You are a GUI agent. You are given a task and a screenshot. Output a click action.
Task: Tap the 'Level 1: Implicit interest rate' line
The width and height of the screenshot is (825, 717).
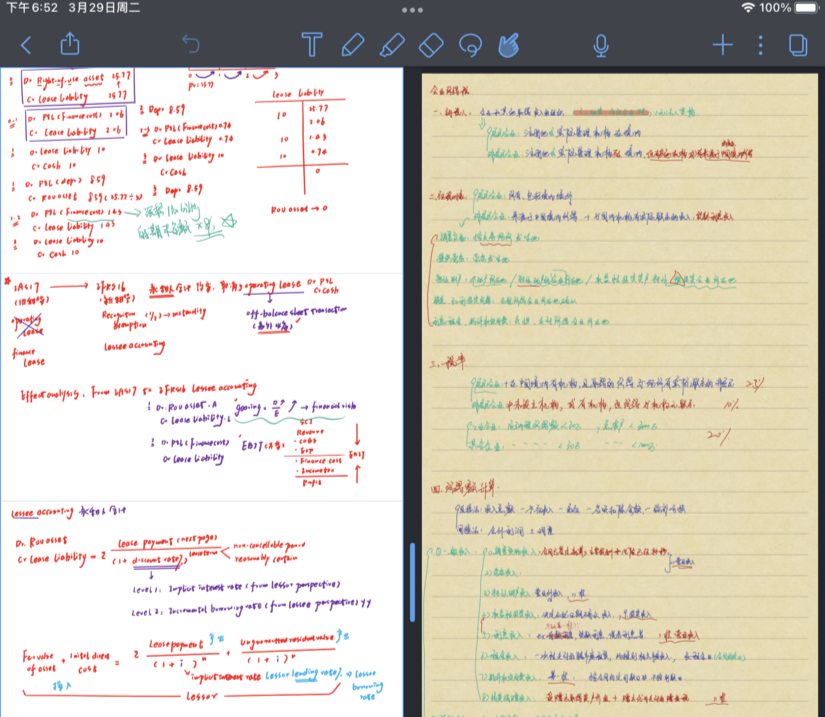pos(236,587)
